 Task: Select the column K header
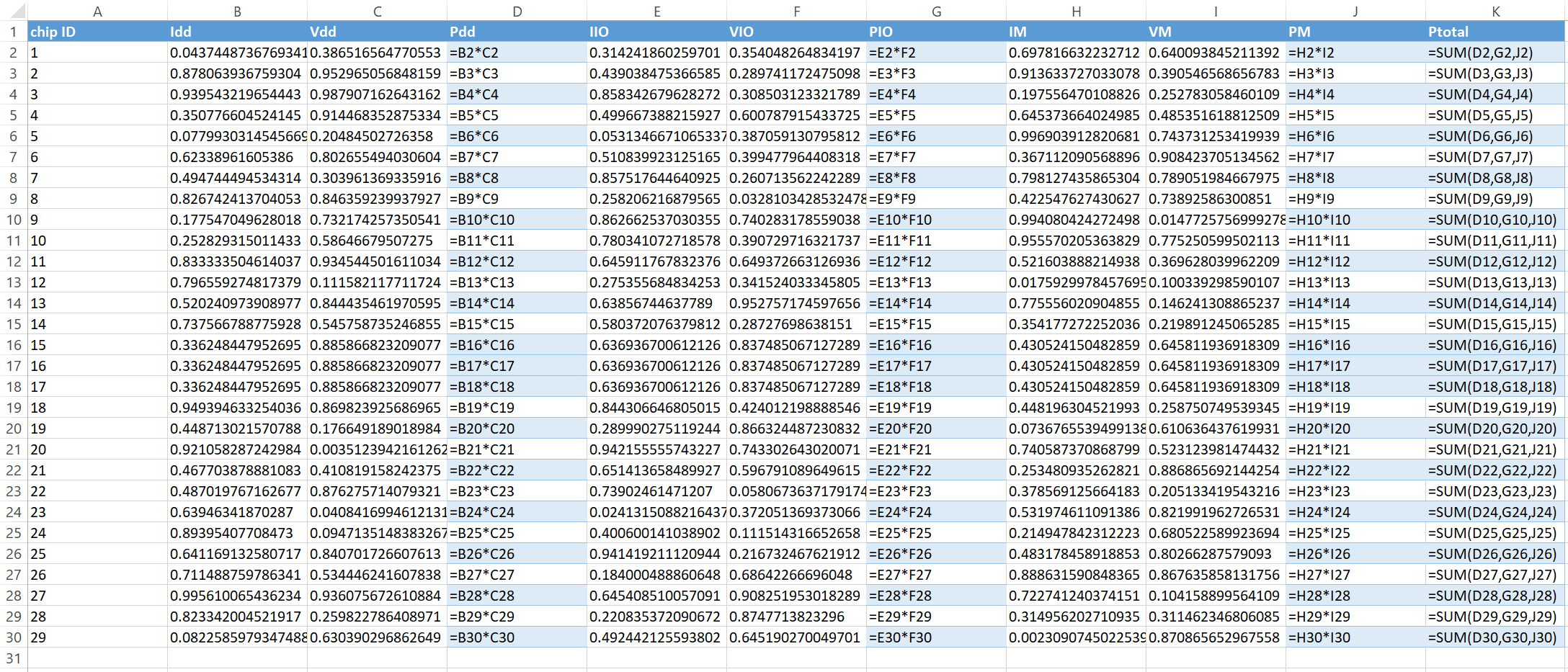coord(1495,11)
